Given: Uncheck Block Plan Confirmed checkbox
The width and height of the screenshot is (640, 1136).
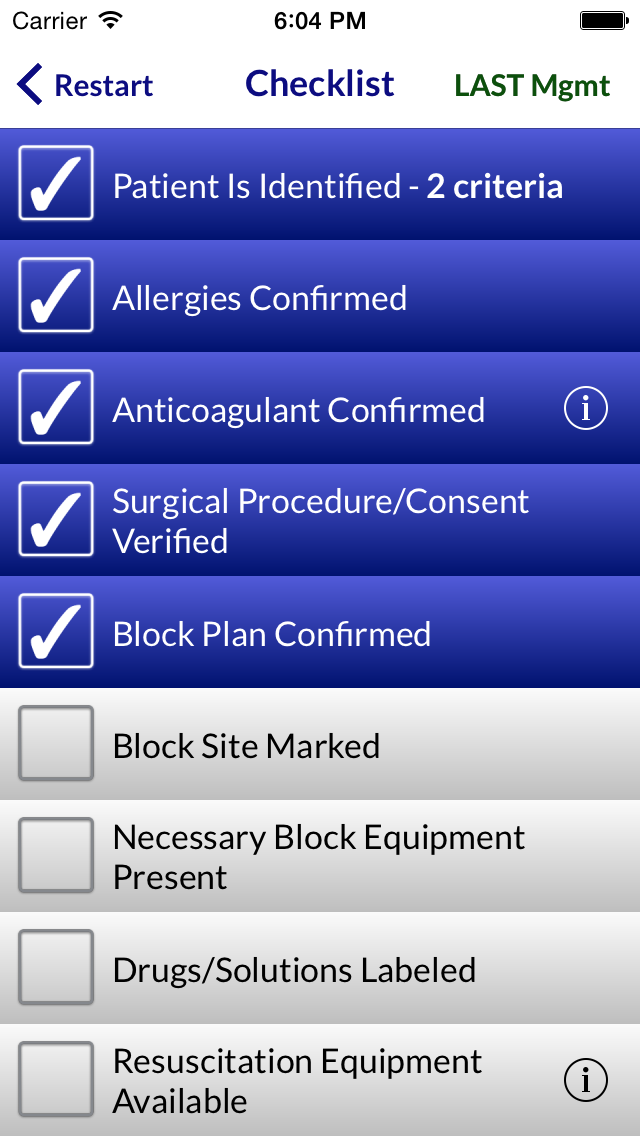Looking at the screenshot, I should click(x=56, y=632).
